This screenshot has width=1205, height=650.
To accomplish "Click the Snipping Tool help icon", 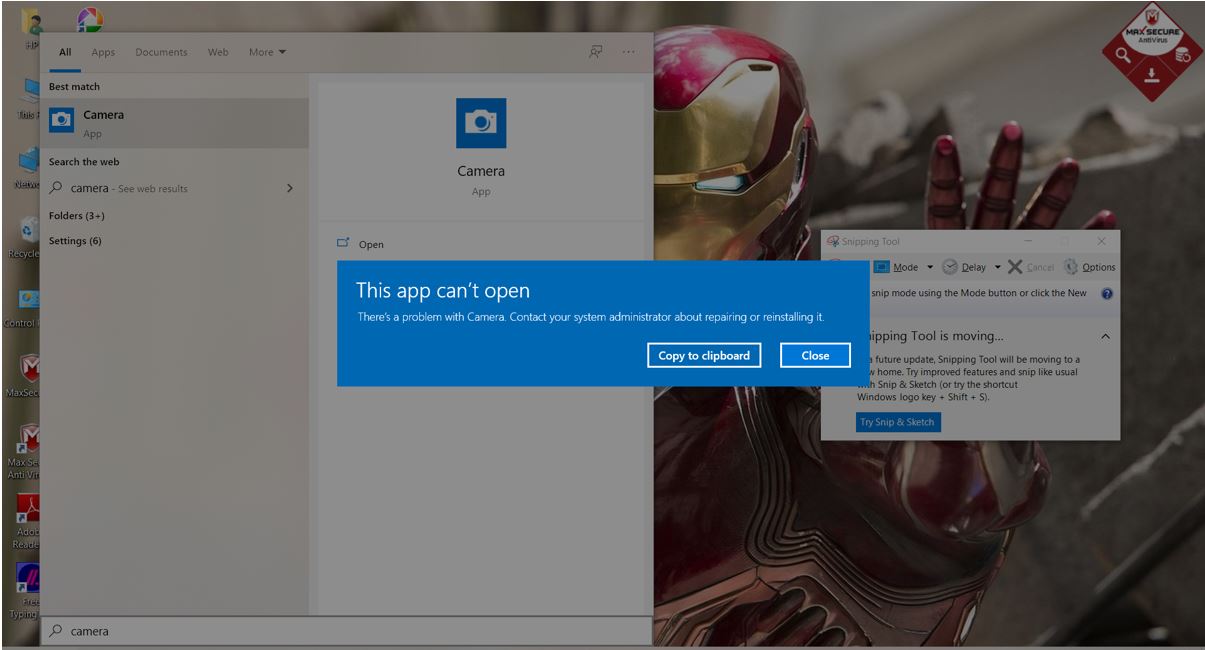I will (1107, 294).
